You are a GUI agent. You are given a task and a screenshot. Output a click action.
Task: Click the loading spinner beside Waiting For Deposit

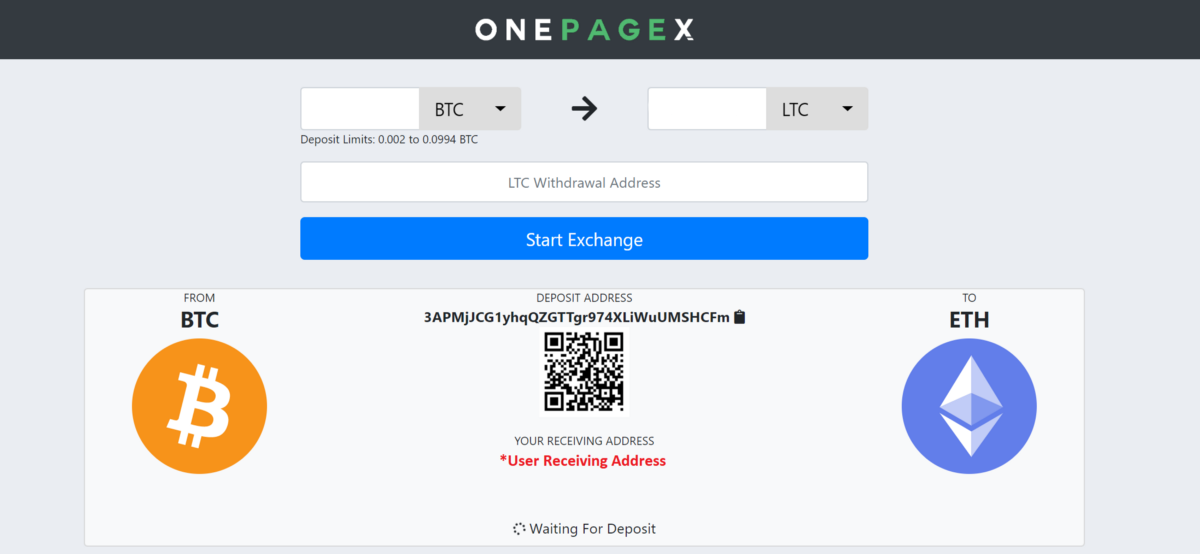click(519, 529)
